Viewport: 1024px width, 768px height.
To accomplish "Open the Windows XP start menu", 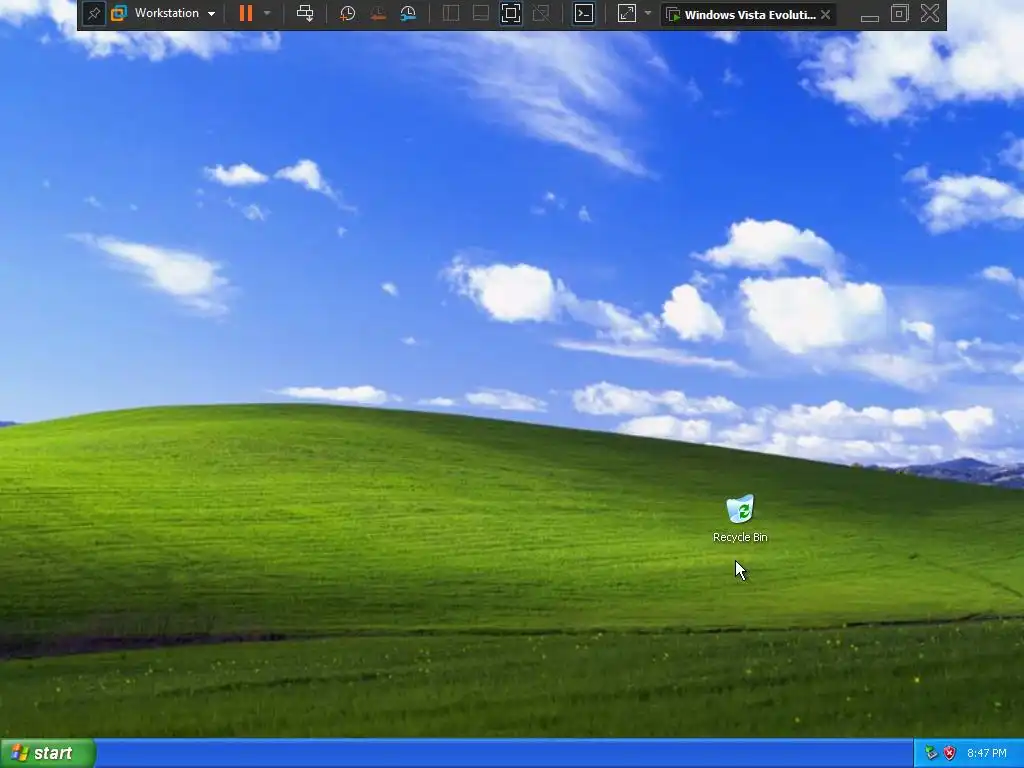I will (48, 753).
